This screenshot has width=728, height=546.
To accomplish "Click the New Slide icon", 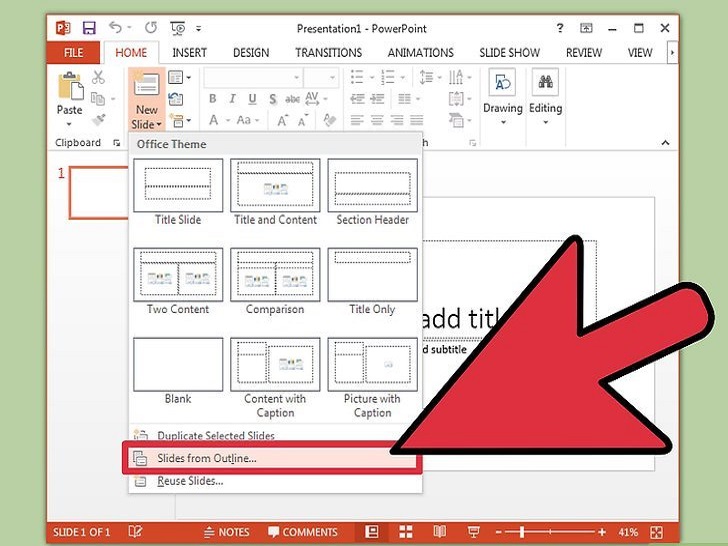I will coord(147,84).
